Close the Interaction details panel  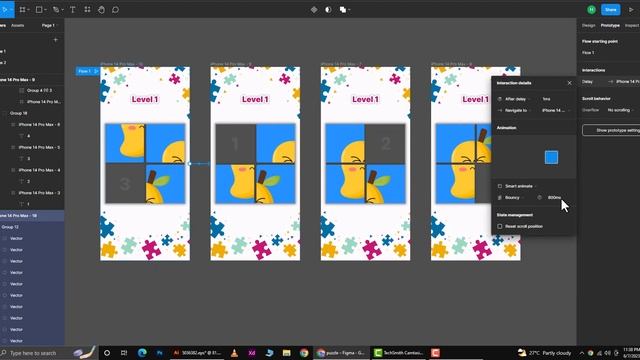[569, 83]
